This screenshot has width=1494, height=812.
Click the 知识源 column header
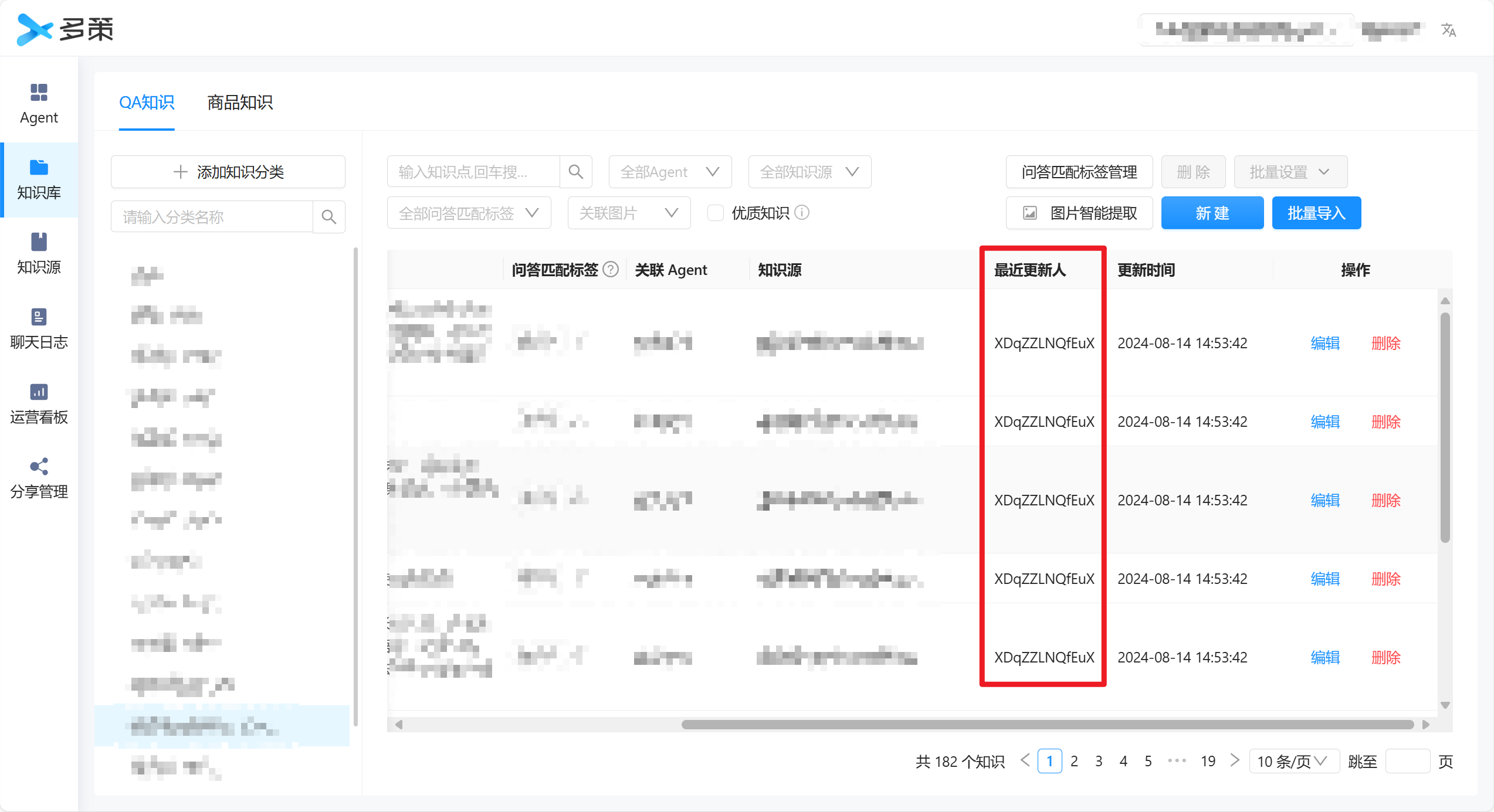pyautogui.click(x=780, y=270)
